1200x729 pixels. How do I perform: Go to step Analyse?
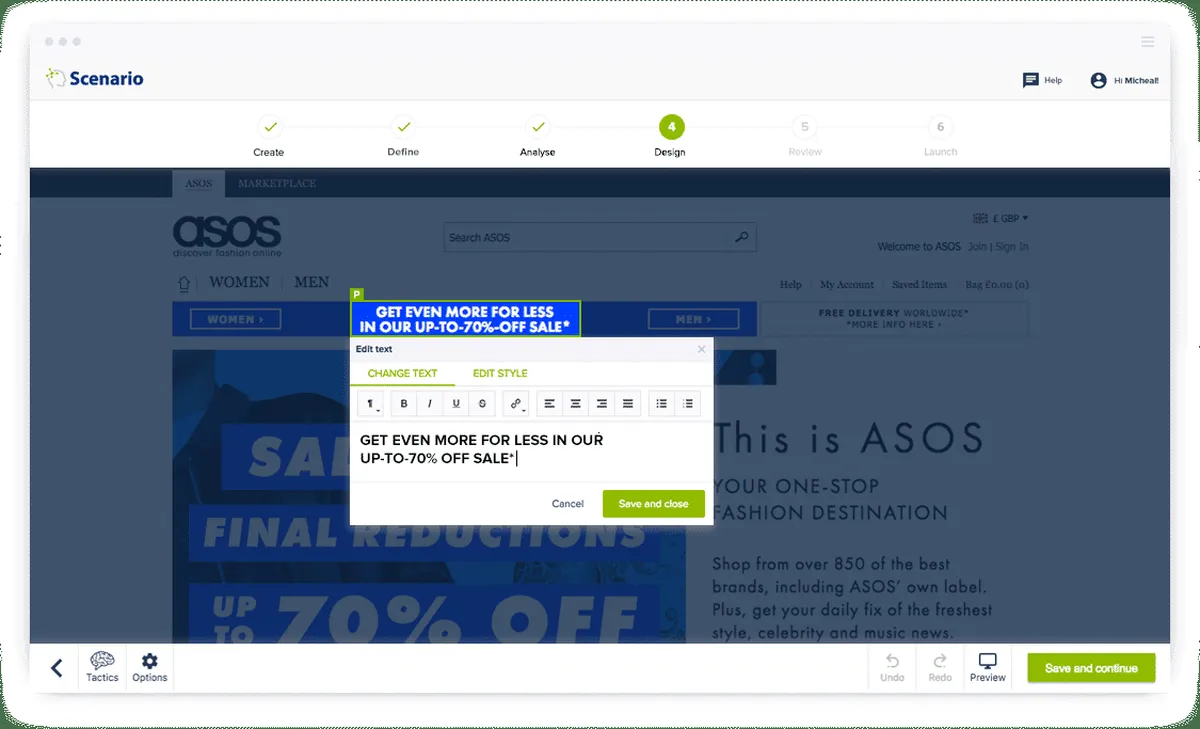537,137
